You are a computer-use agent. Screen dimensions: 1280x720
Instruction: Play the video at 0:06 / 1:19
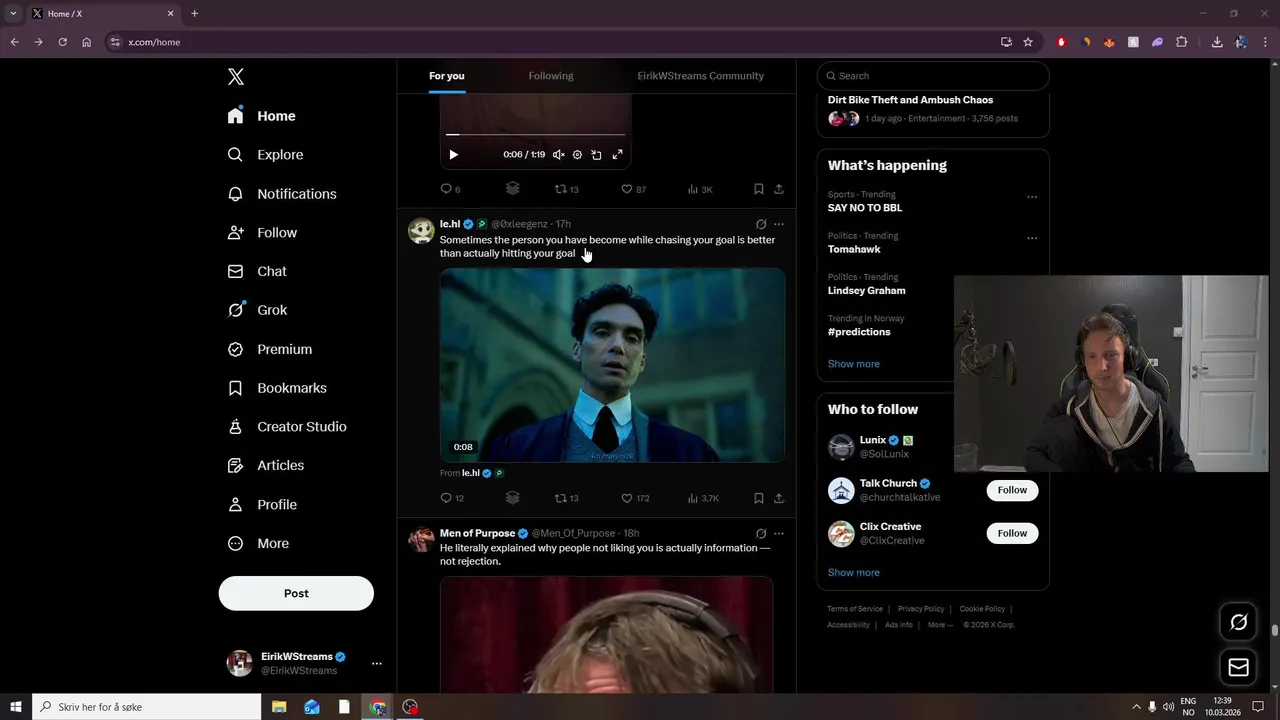pos(453,155)
